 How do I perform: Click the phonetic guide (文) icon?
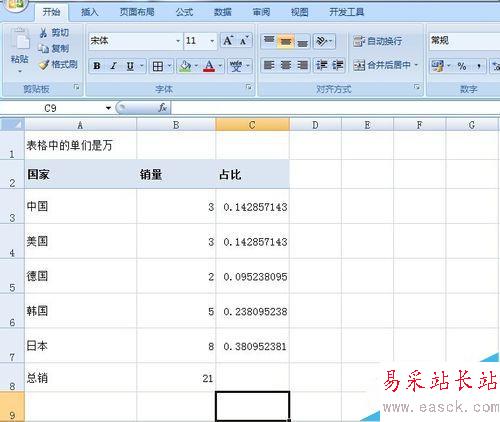pos(236,66)
